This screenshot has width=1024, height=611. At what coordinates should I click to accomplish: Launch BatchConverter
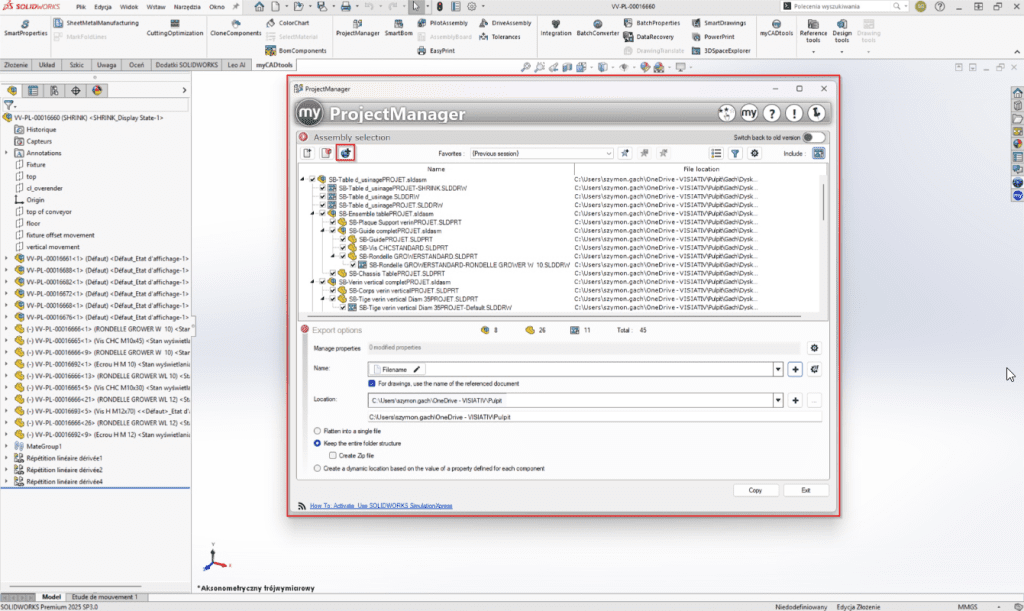coord(598,27)
